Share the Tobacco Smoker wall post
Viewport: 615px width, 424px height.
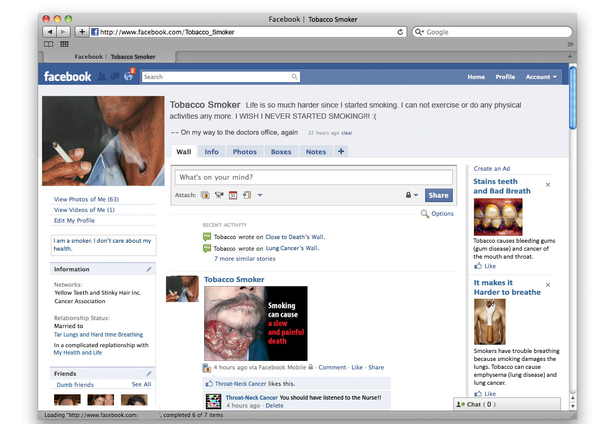point(376,368)
